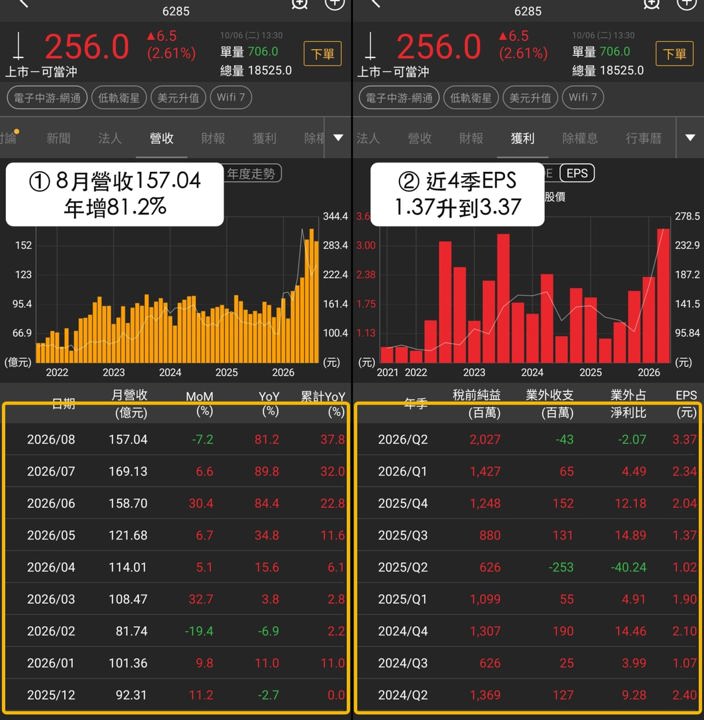Select the 2025/Q1 earnings row
Viewport: 704px width, 720px height.
click(528, 599)
